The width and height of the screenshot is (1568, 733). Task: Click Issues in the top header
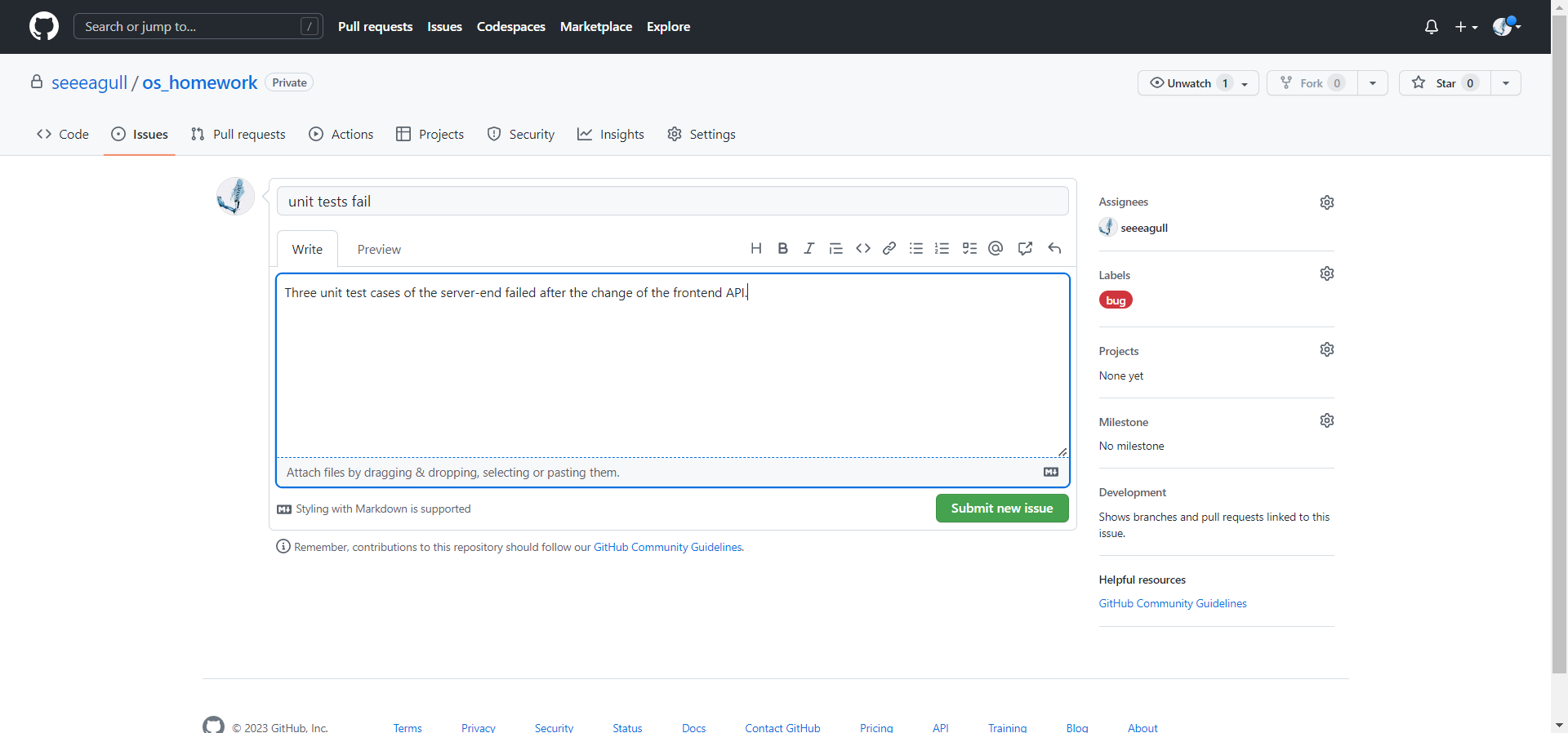coord(444,26)
